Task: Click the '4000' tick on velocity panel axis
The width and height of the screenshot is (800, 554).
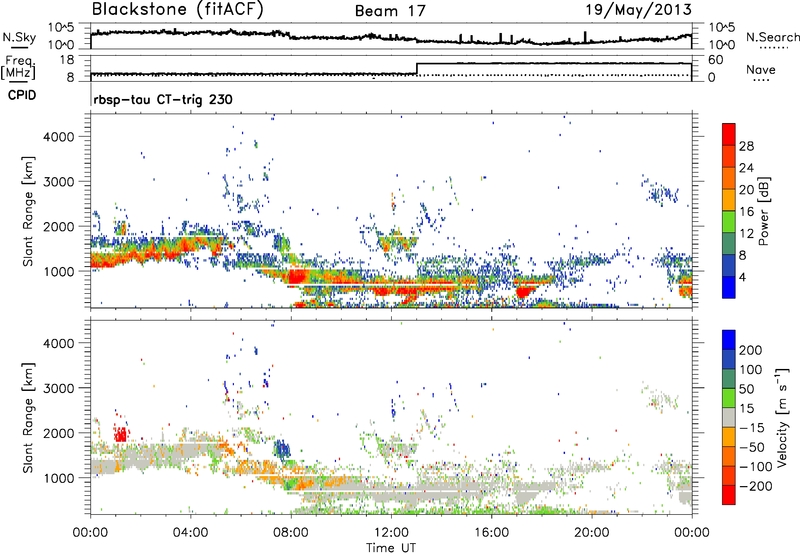Action: pos(59,343)
